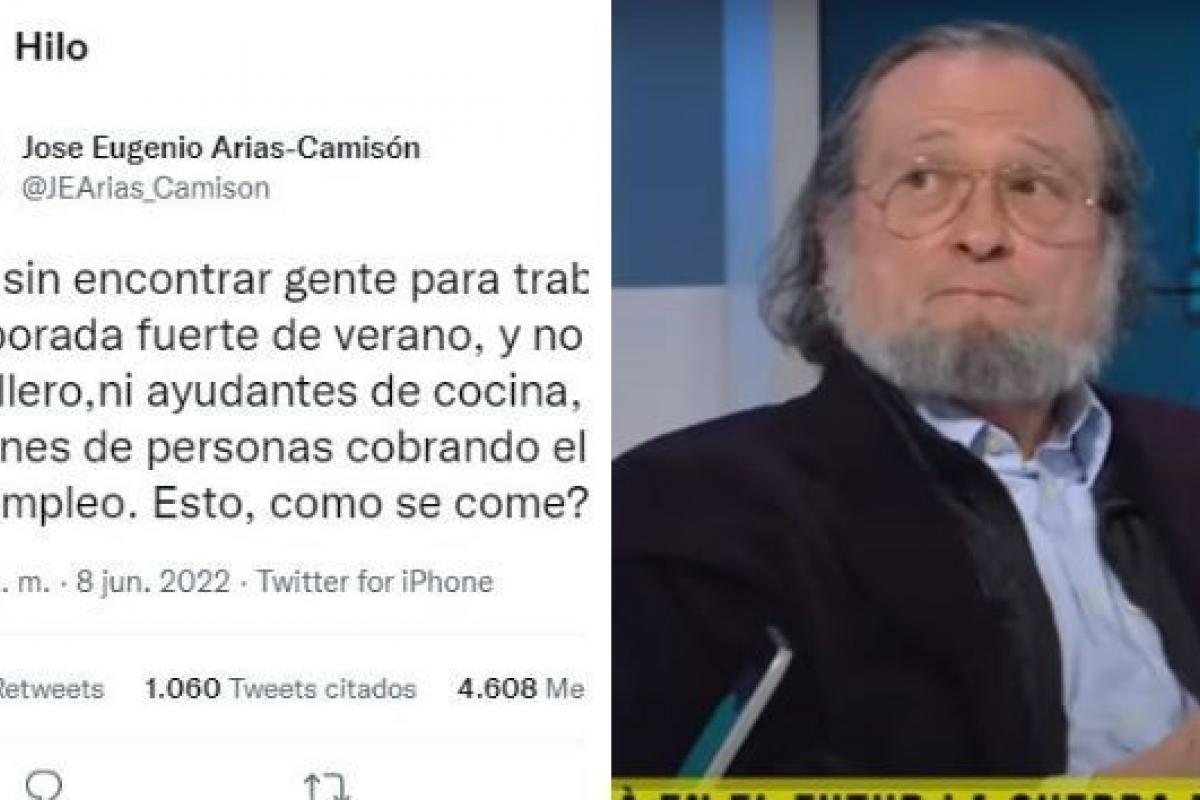View the Retweets list
The image size is (1200, 800).
[x=50, y=689]
